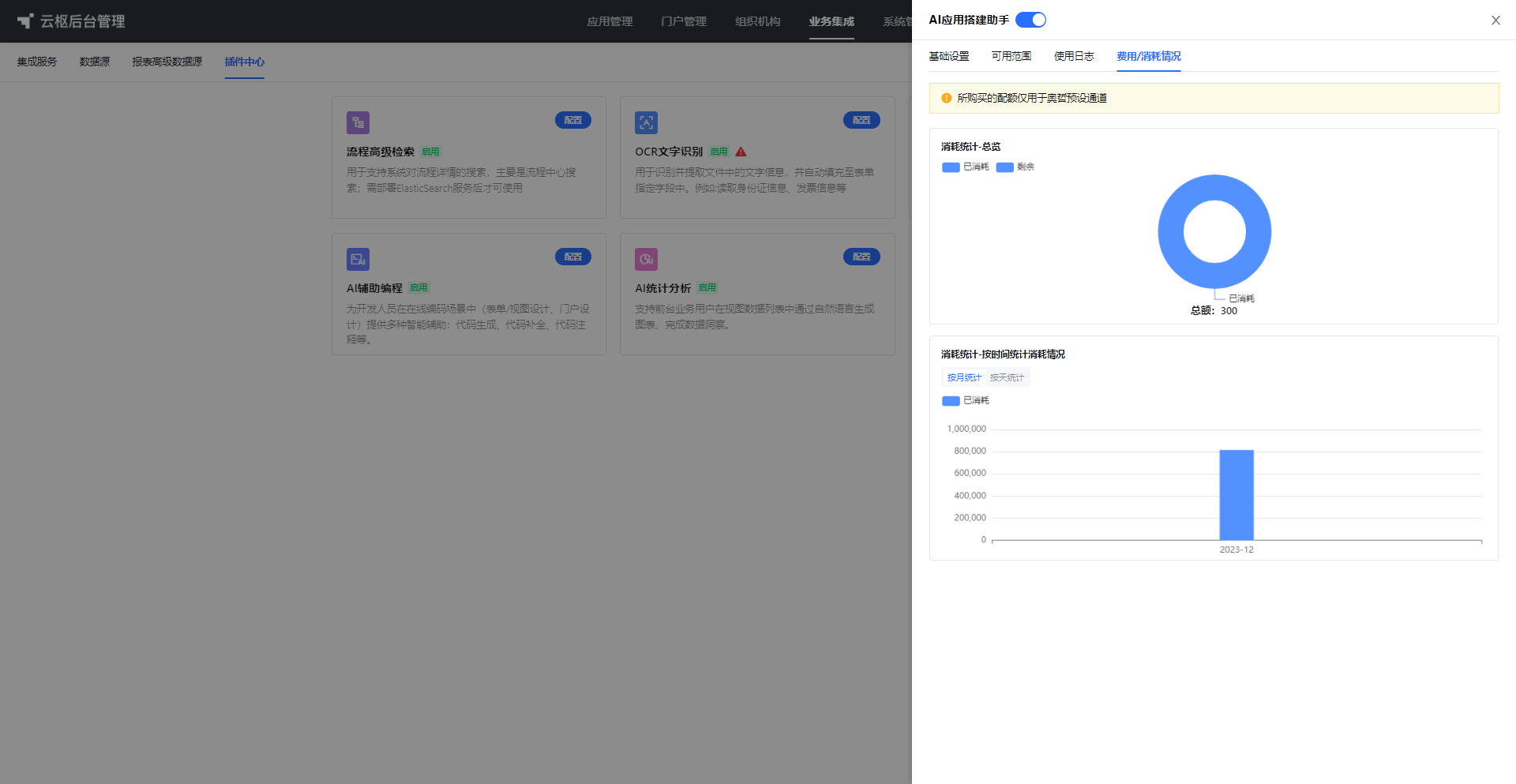
Task: Switch to the 基础设置 tab
Action: 949,56
